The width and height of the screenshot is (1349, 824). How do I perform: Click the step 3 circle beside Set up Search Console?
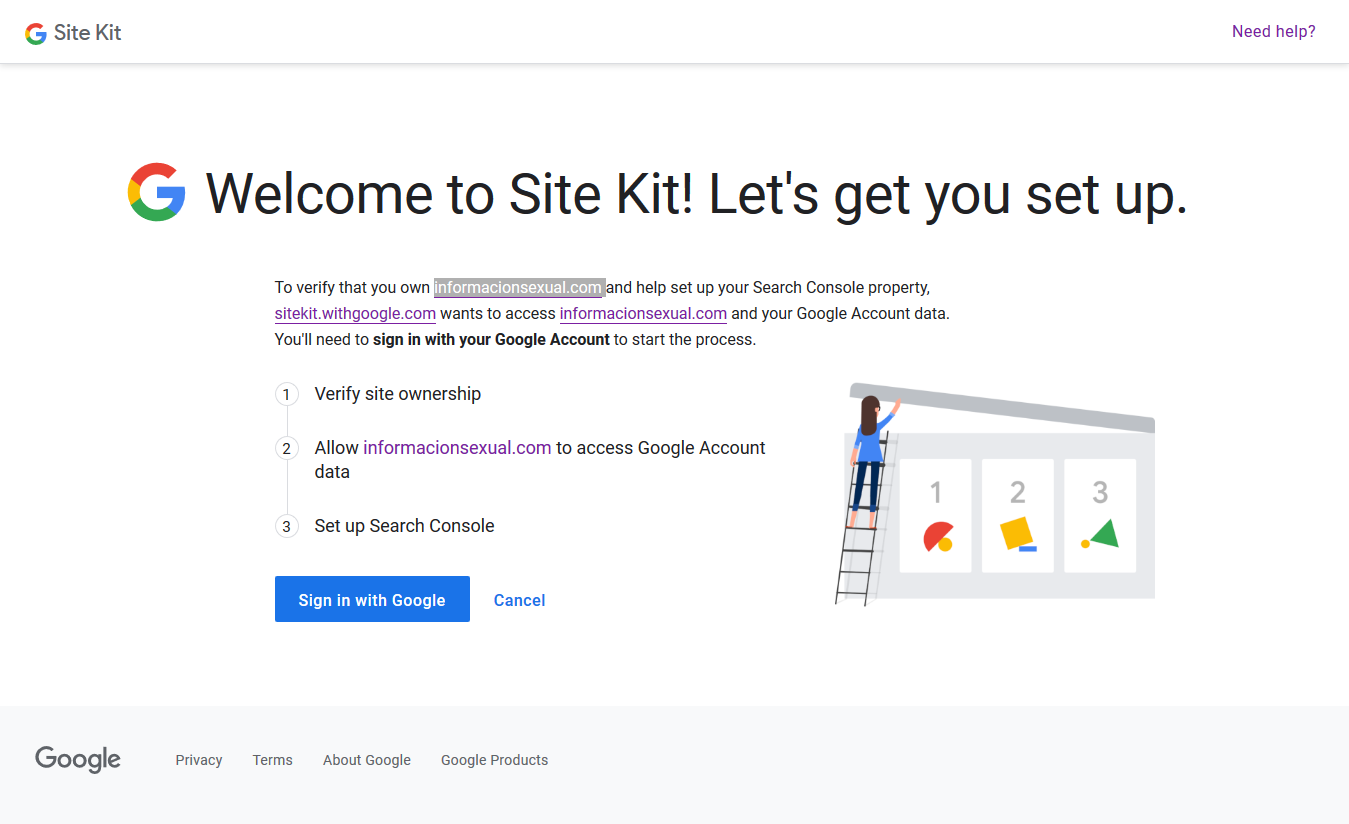pyautogui.click(x=287, y=526)
